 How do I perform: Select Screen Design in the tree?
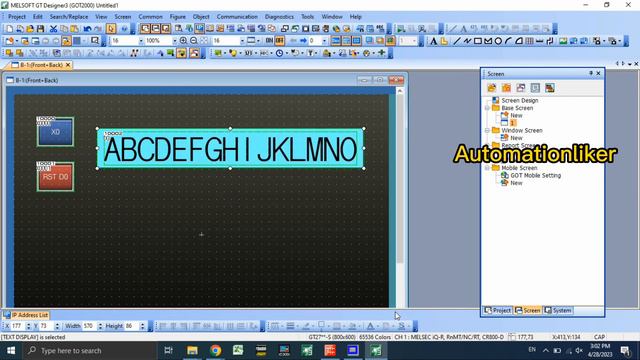(x=520, y=100)
